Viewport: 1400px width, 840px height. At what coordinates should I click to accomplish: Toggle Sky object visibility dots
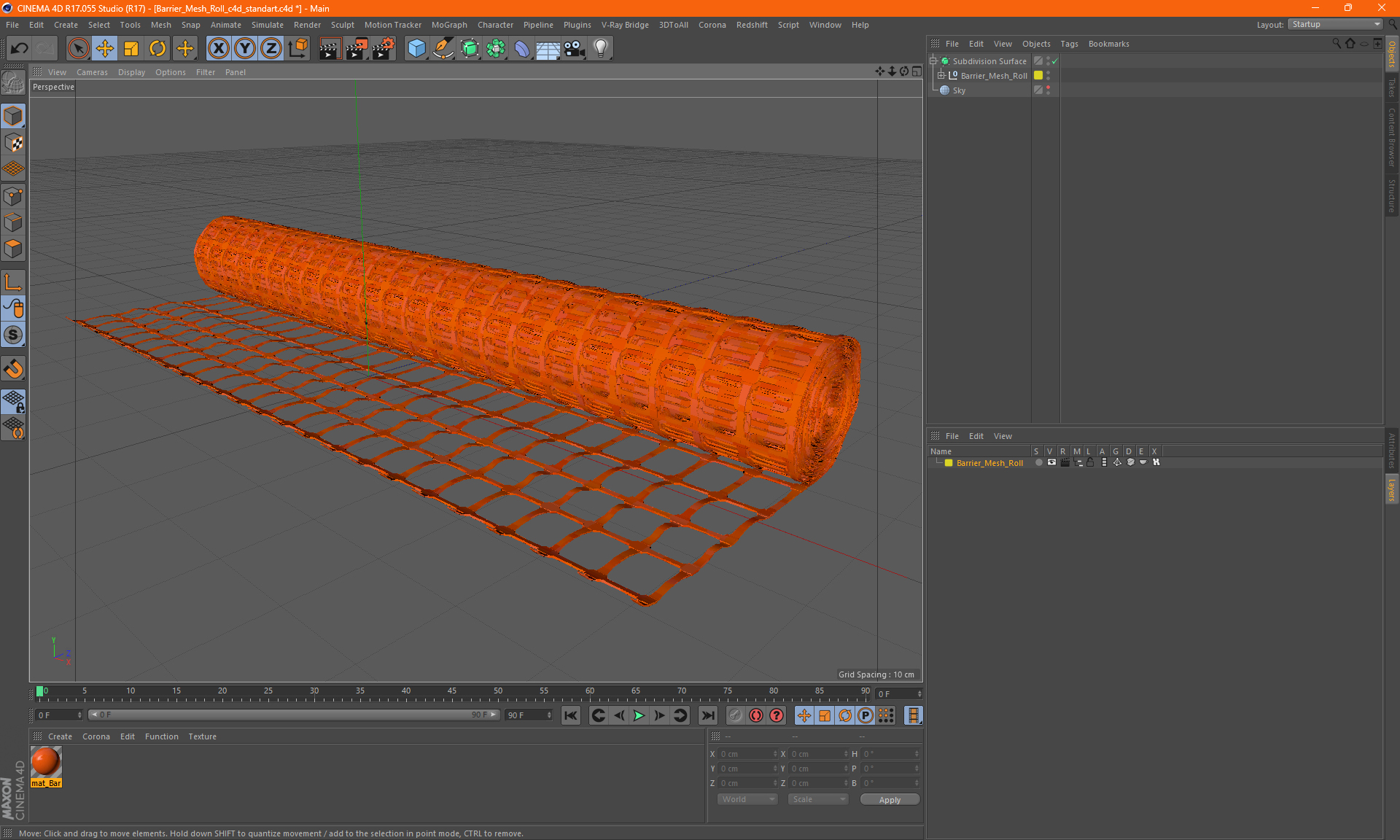(1048, 90)
